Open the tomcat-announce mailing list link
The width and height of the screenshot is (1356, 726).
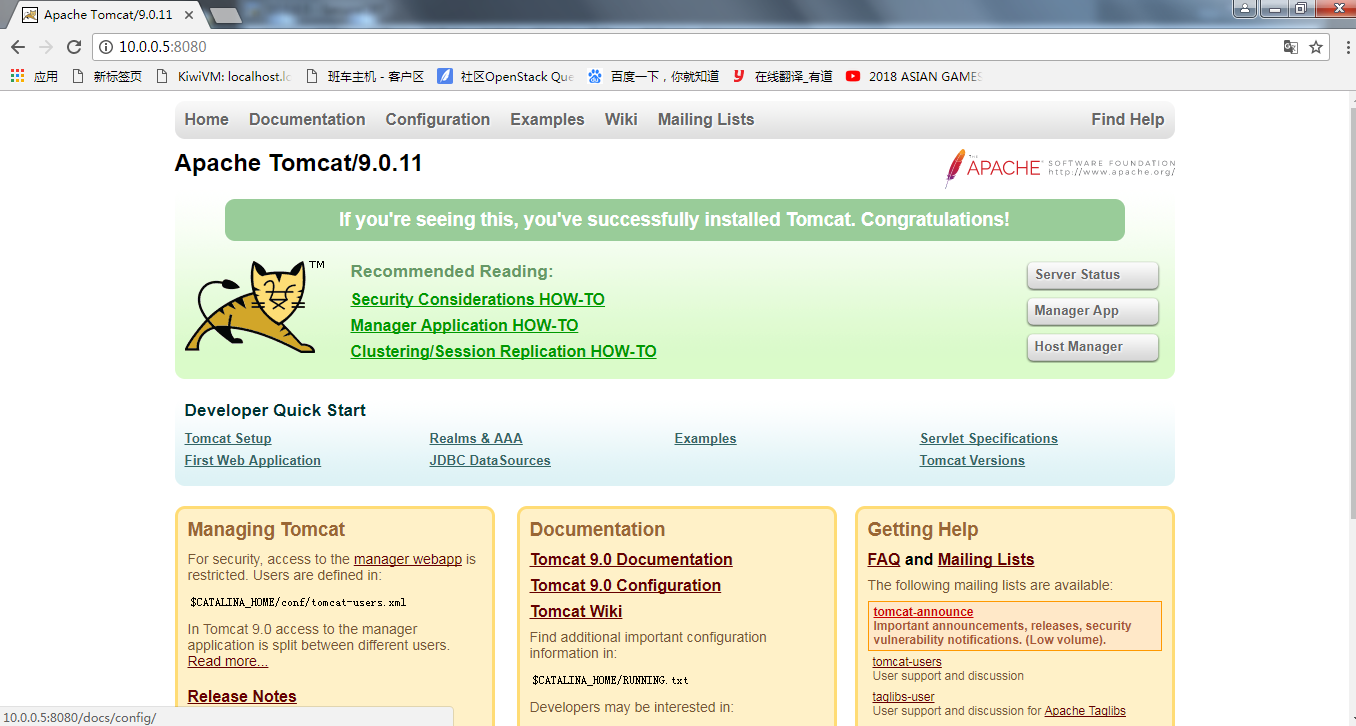click(x=923, y=611)
